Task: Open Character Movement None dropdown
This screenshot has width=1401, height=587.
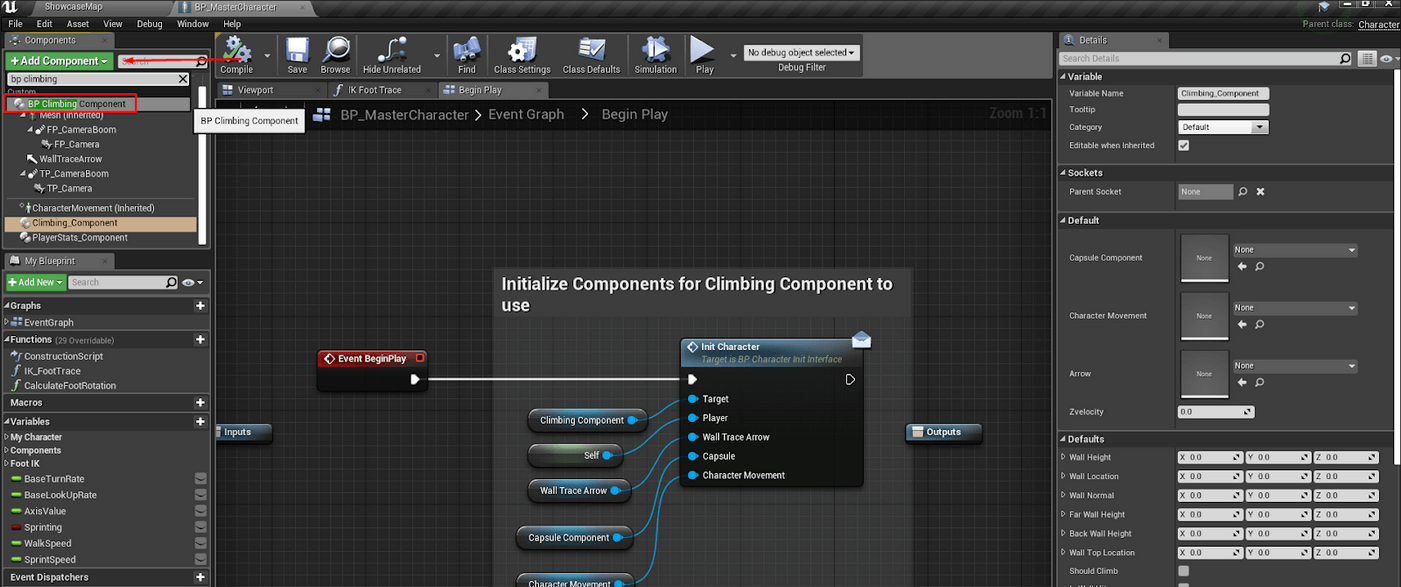Action: tap(1295, 307)
